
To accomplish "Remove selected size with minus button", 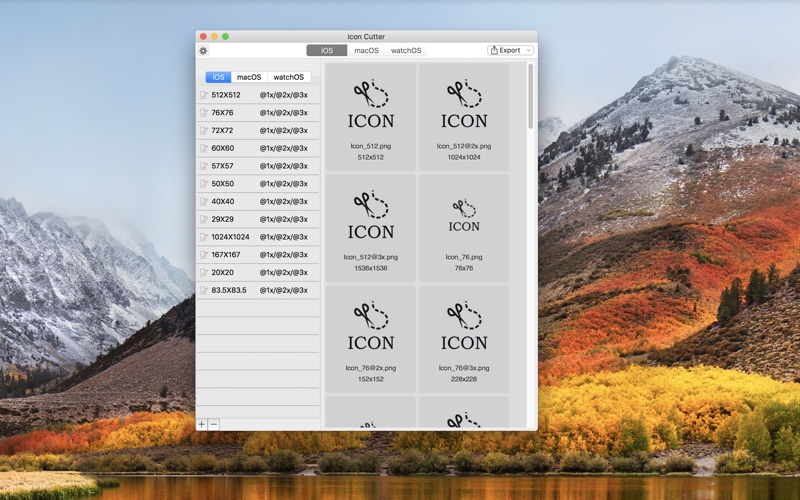I will pyautogui.click(x=214, y=424).
